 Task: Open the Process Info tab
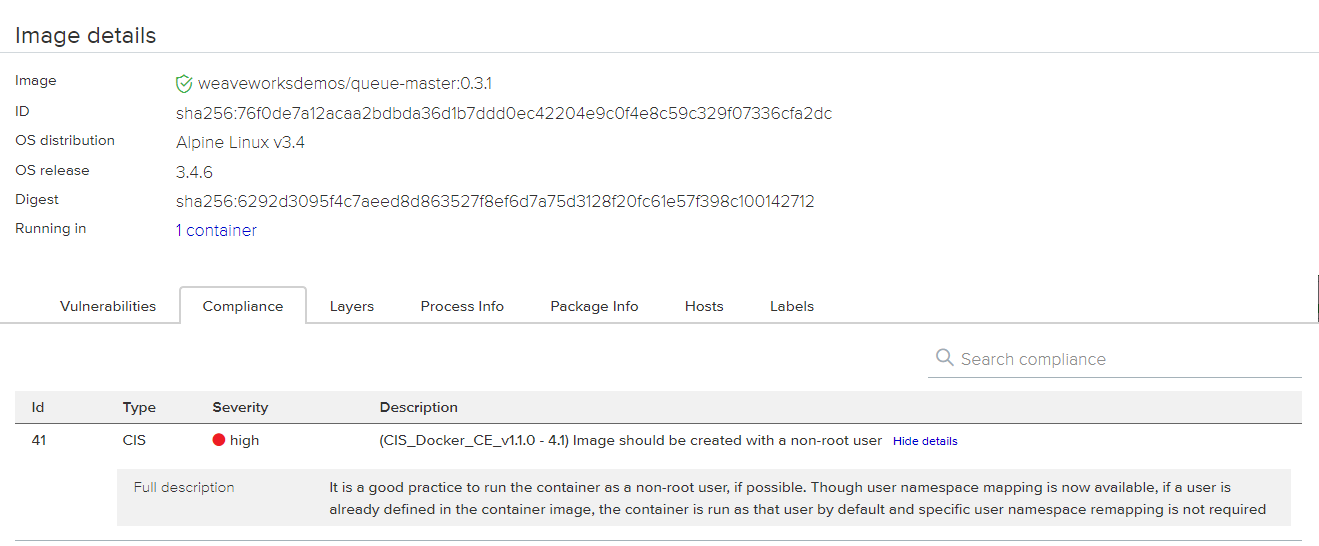pos(462,306)
